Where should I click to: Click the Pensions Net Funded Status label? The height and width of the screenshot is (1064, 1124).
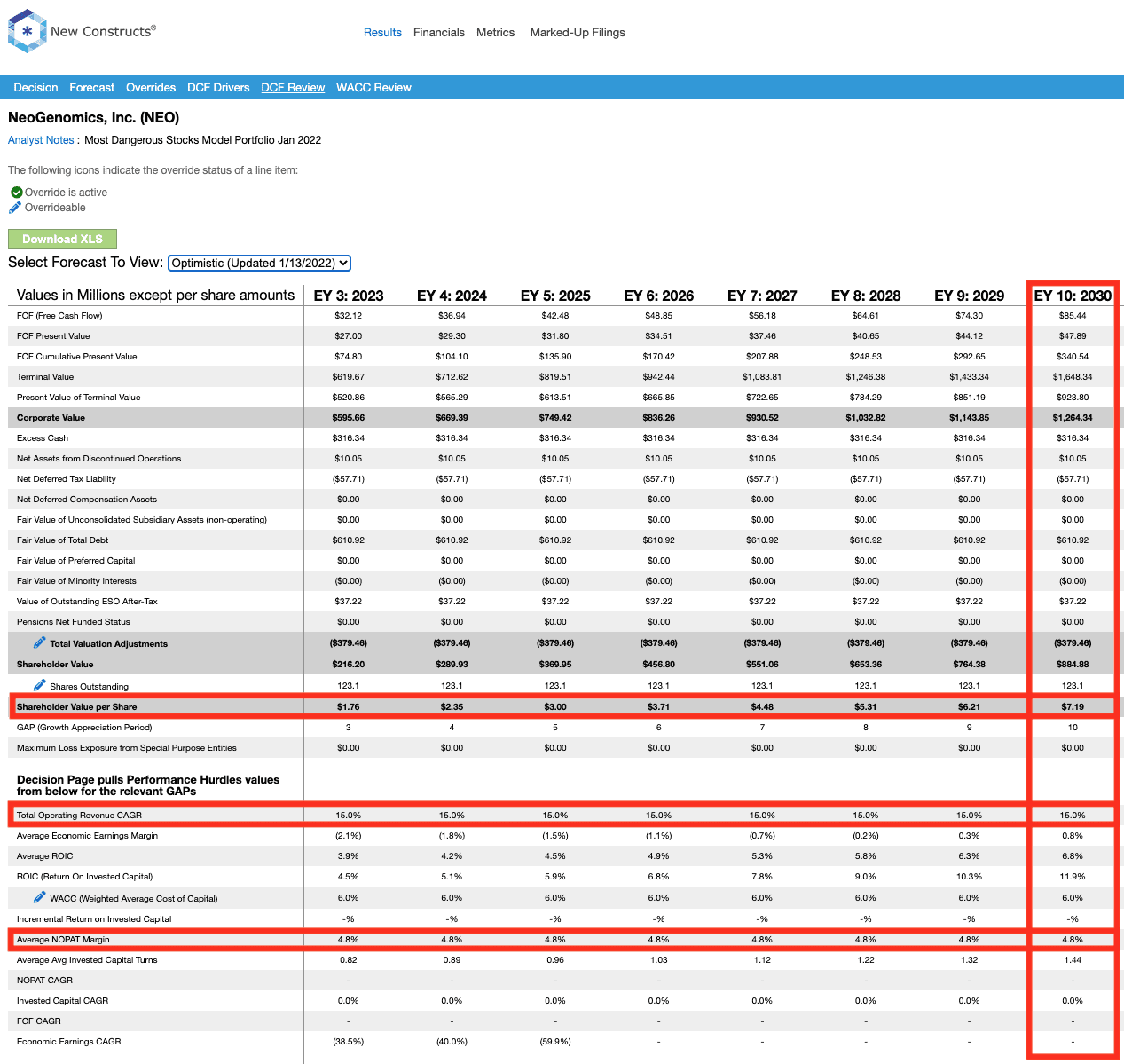coord(74,622)
